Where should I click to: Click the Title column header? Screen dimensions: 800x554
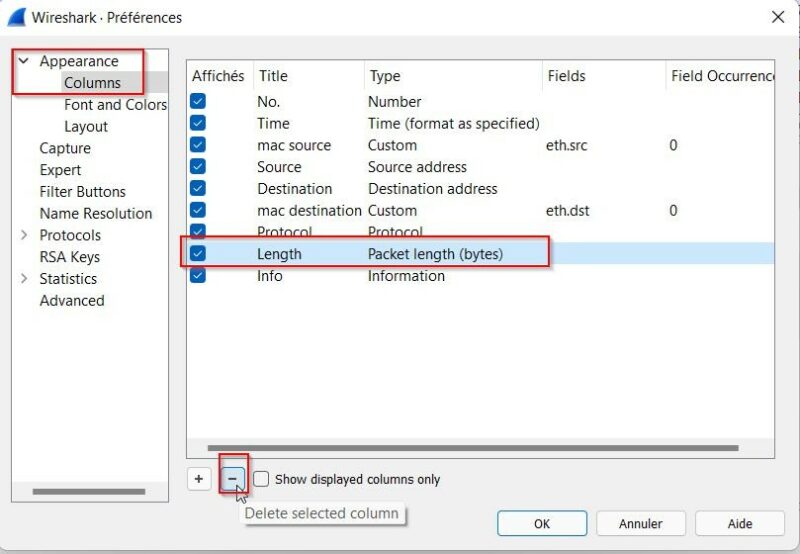(x=308, y=76)
